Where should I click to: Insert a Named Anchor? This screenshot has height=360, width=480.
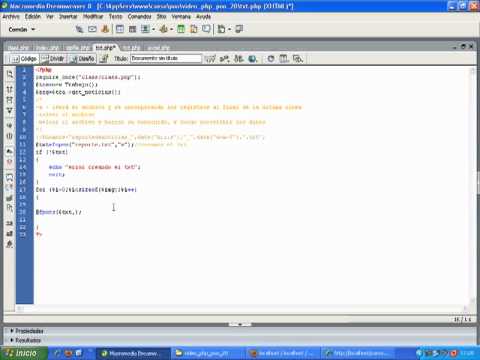pos(105,29)
